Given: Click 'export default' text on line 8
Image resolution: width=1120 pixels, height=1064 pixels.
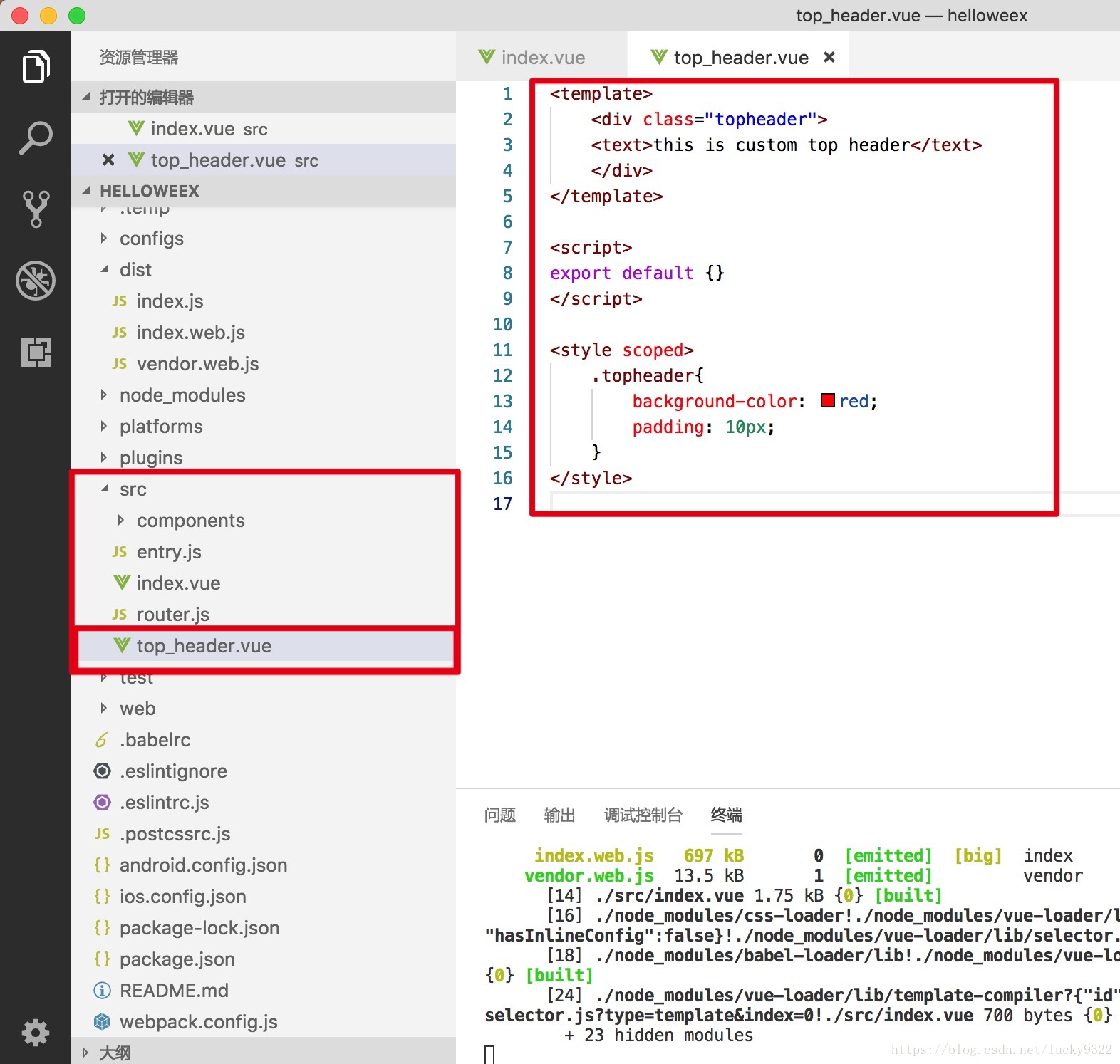Looking at the screenshot, I should point(621,273).
